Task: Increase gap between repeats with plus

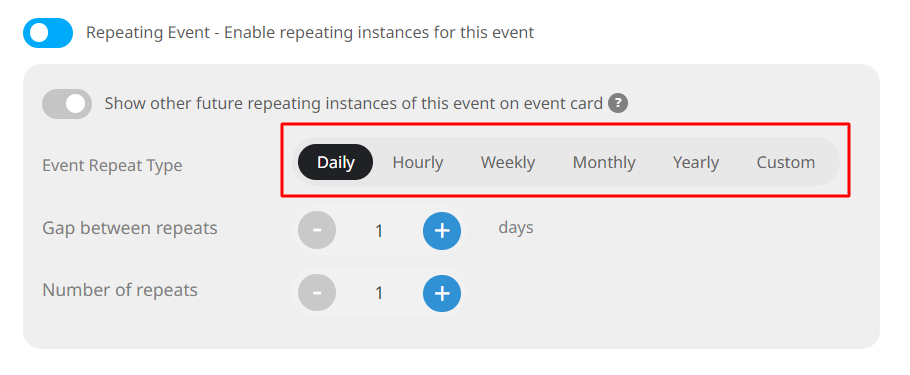Action: pos(442,230)
